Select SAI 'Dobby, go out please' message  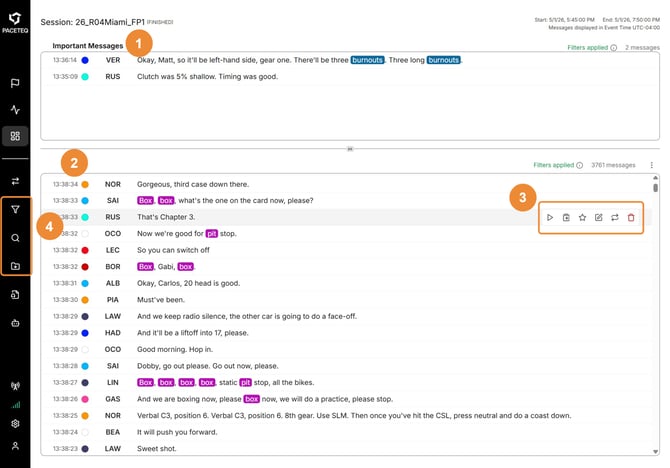coord(347,366)
